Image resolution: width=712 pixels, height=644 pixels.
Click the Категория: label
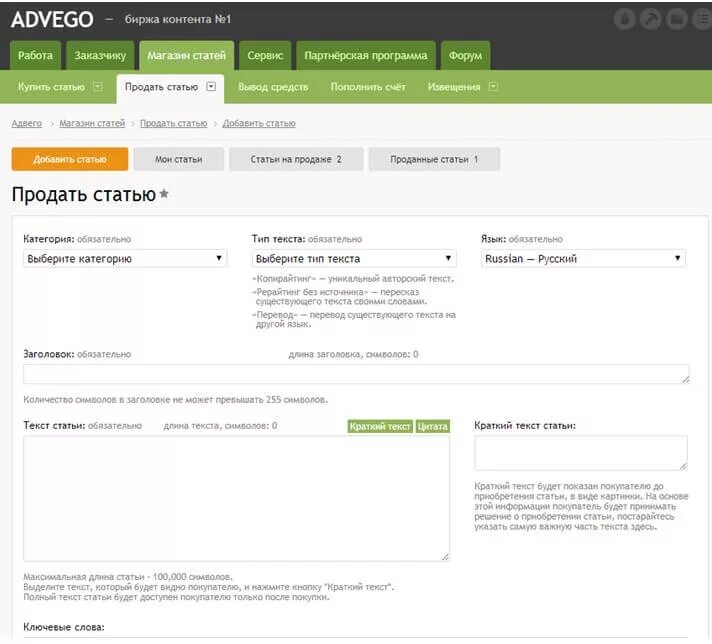[49, 239]
